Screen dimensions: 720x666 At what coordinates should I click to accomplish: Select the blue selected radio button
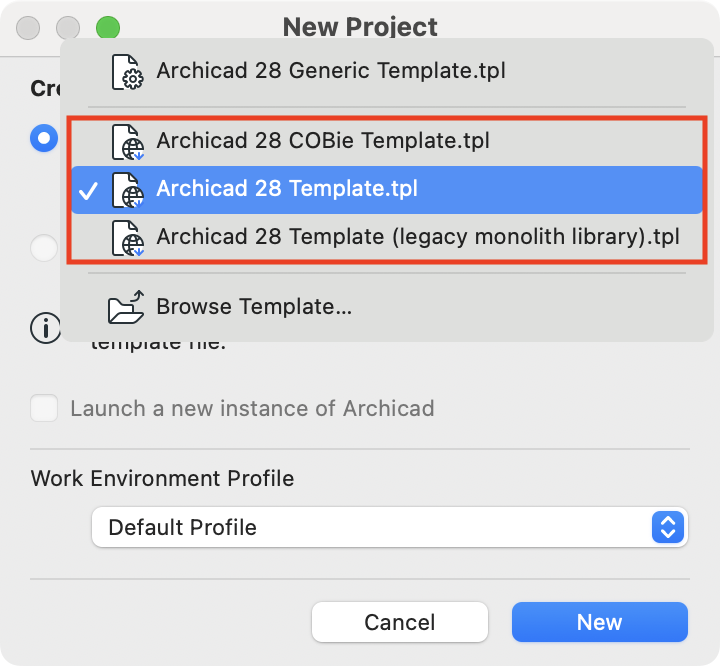tap(44, 138)
